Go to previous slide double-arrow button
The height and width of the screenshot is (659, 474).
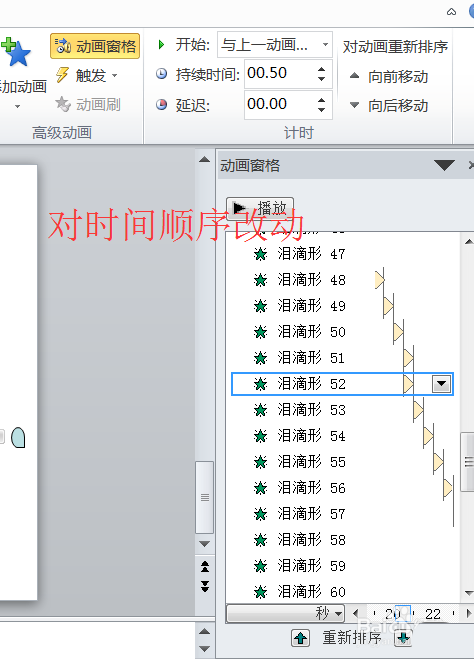click(205, 567)
